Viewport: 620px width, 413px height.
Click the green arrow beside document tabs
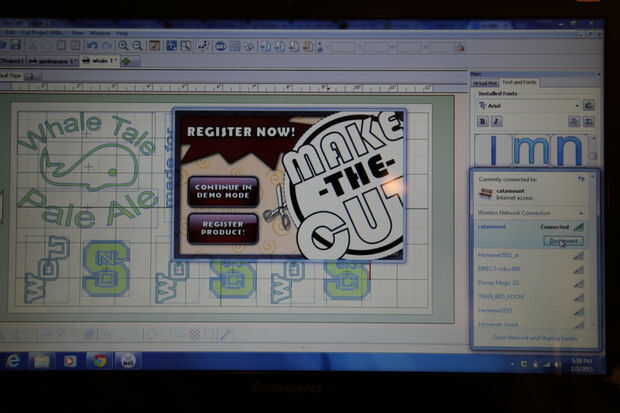pos(126,61)
